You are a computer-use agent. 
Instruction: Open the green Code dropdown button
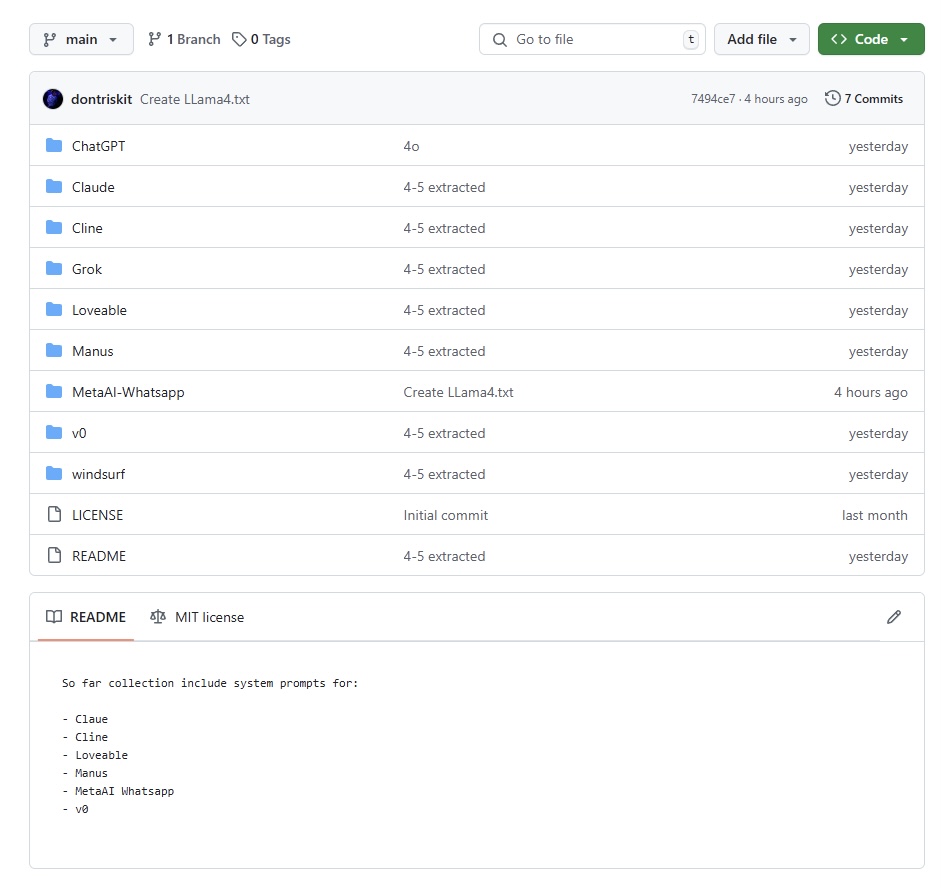point(871,39)
